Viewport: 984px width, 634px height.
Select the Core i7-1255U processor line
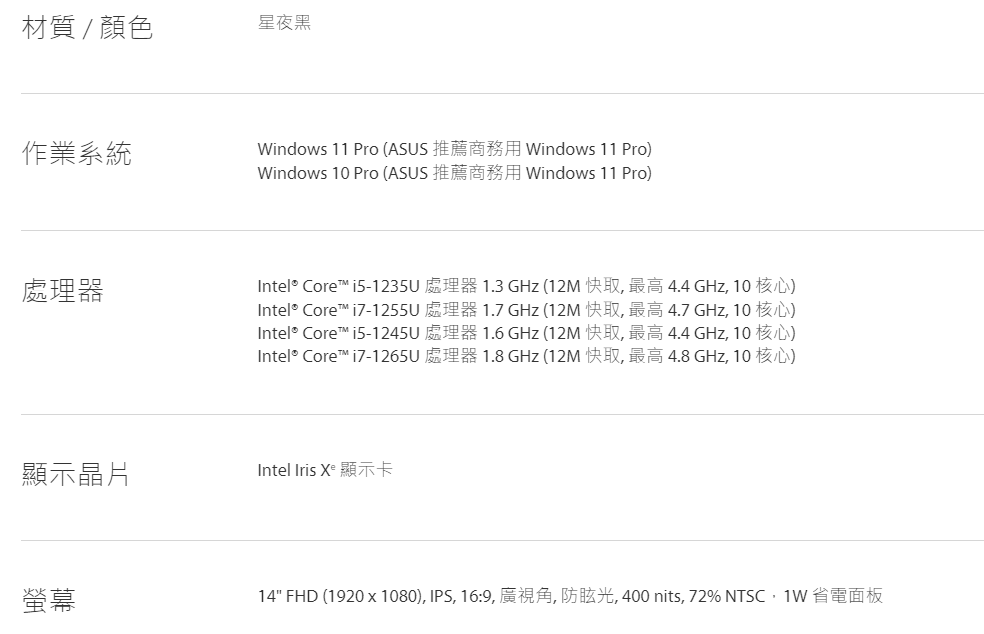point(527,309)
